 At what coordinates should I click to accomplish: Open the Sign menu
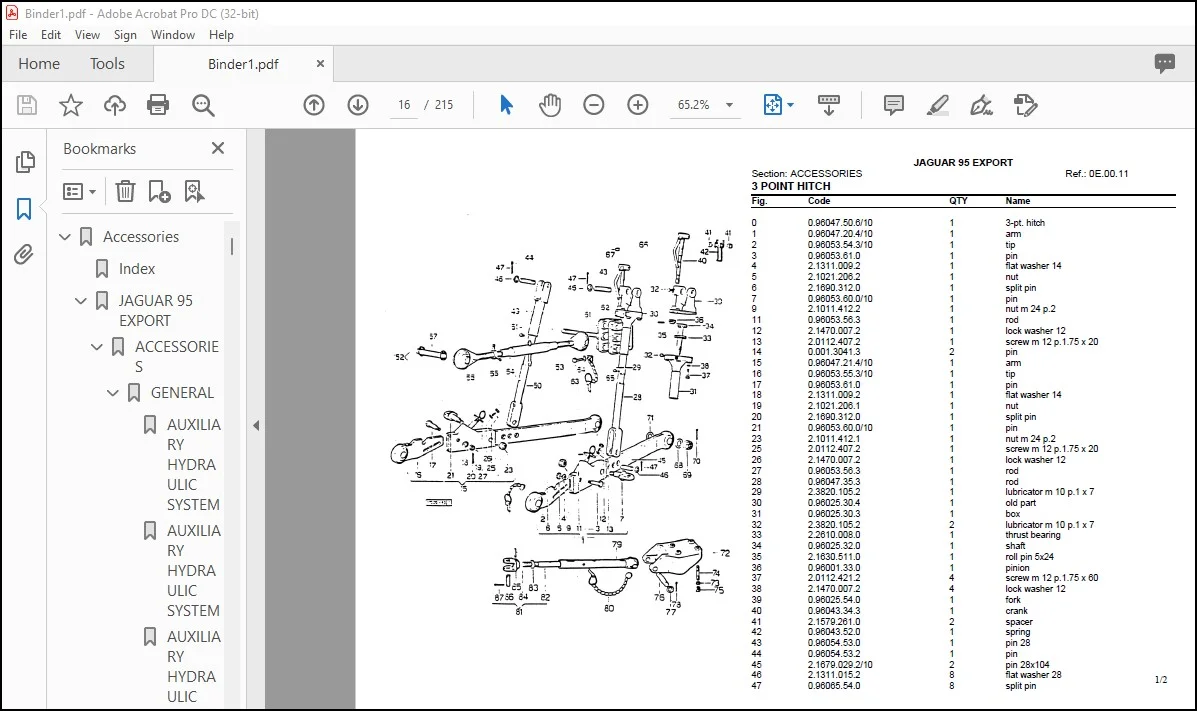pos(125,34)
